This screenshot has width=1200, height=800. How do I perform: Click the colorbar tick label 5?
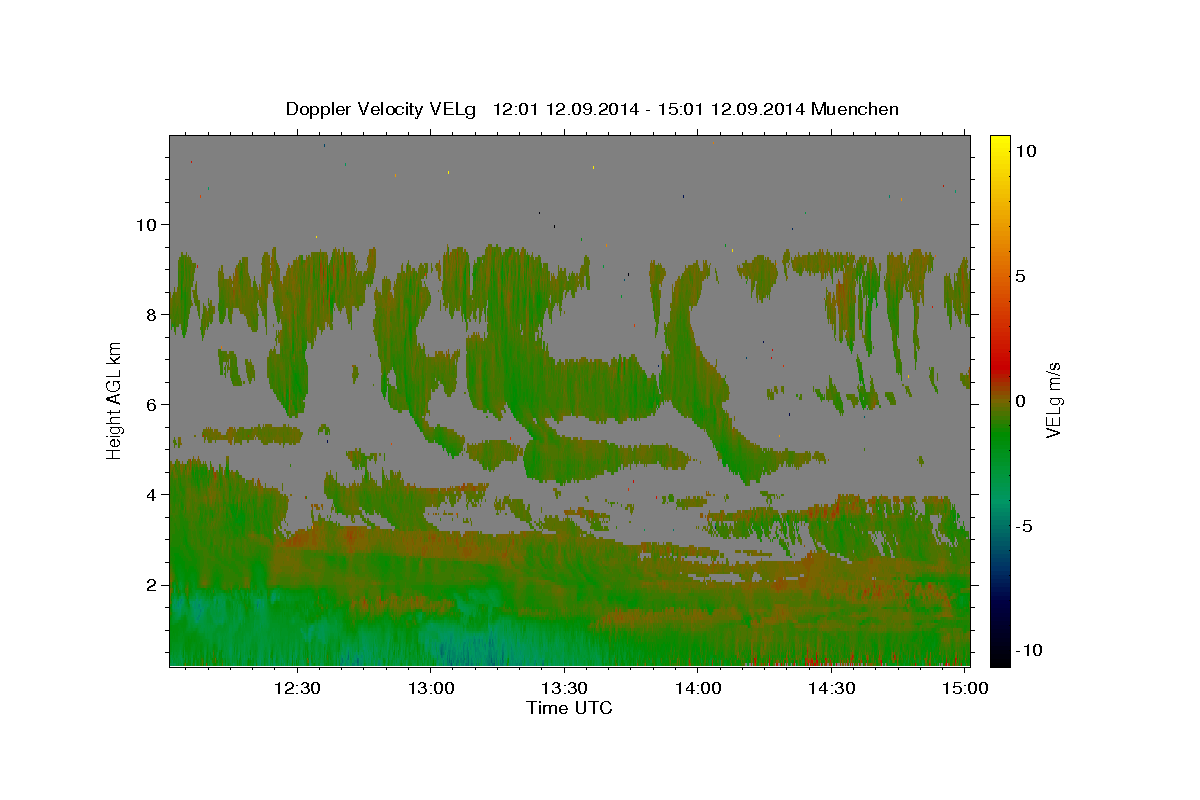pos(1020,276)
